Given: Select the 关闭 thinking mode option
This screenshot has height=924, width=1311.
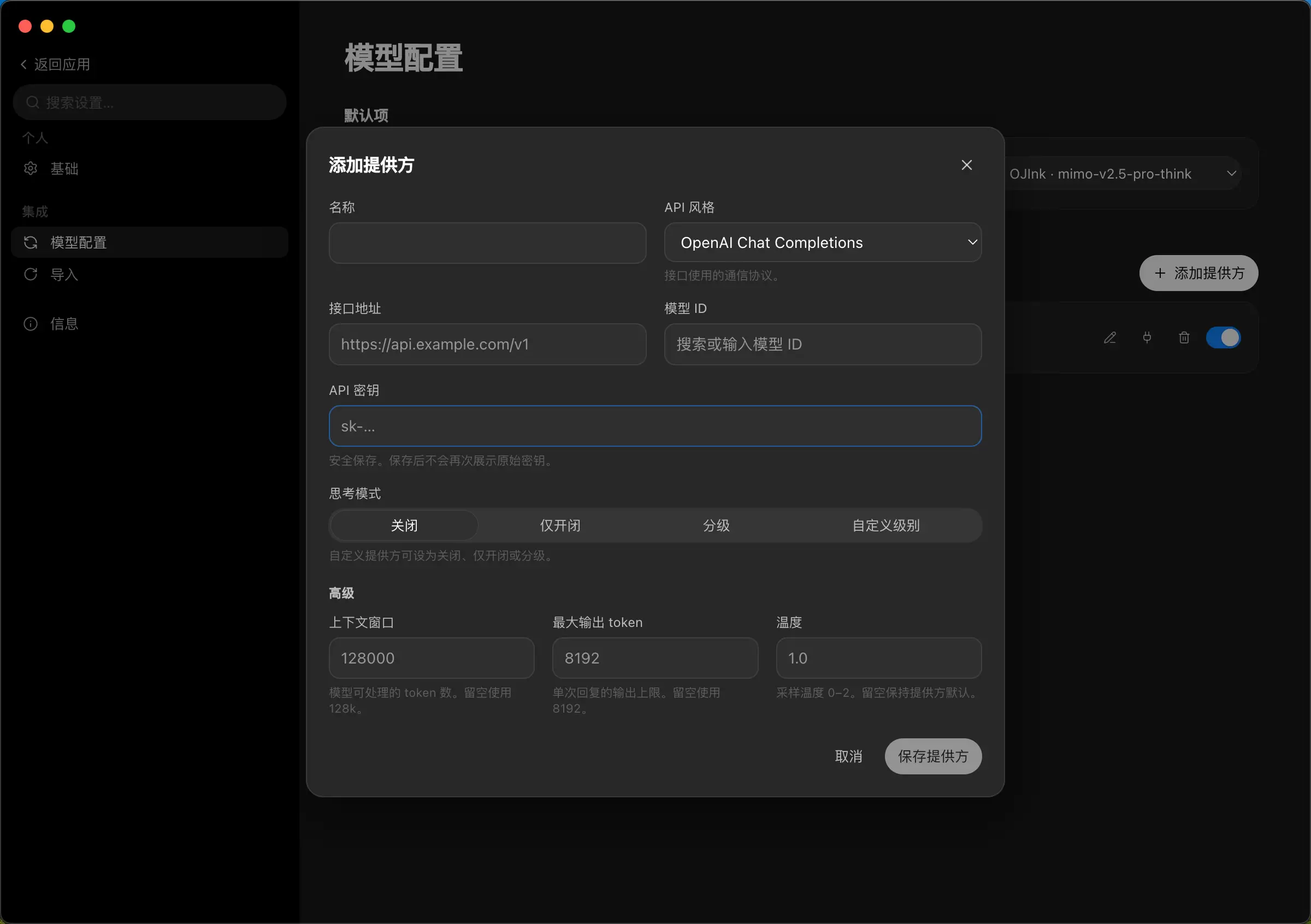Looking at the screenshot, I should coord(404,525).
